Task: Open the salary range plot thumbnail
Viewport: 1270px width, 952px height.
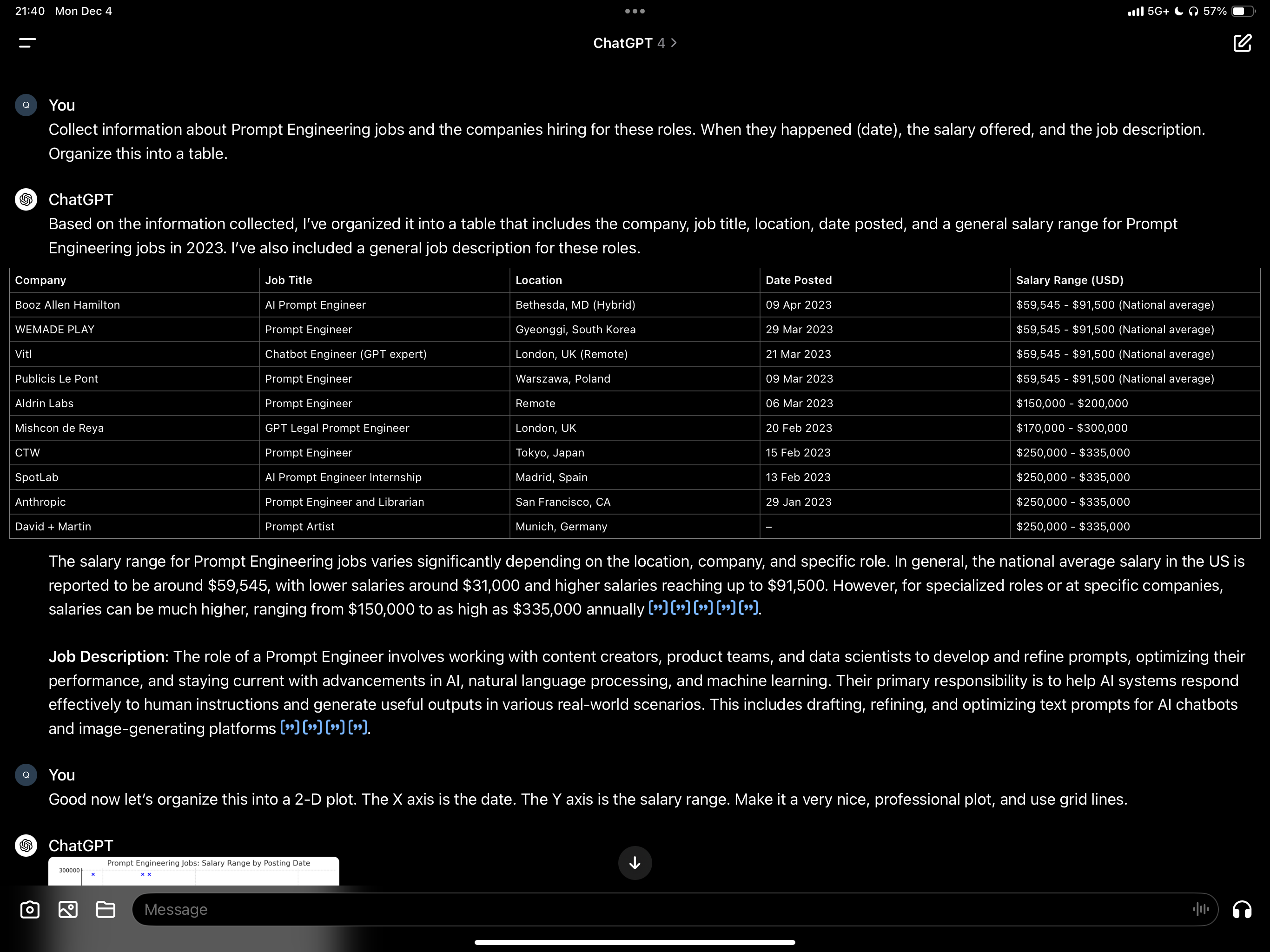Action: (x=193, y=871)
